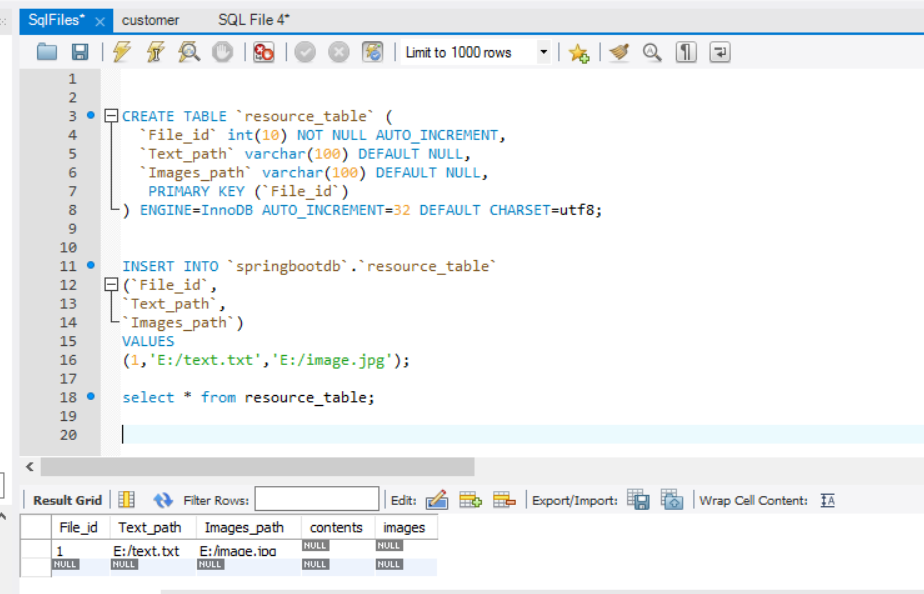
Task: Toggle Wrap Cell Content icon
Action: point(827,500)
